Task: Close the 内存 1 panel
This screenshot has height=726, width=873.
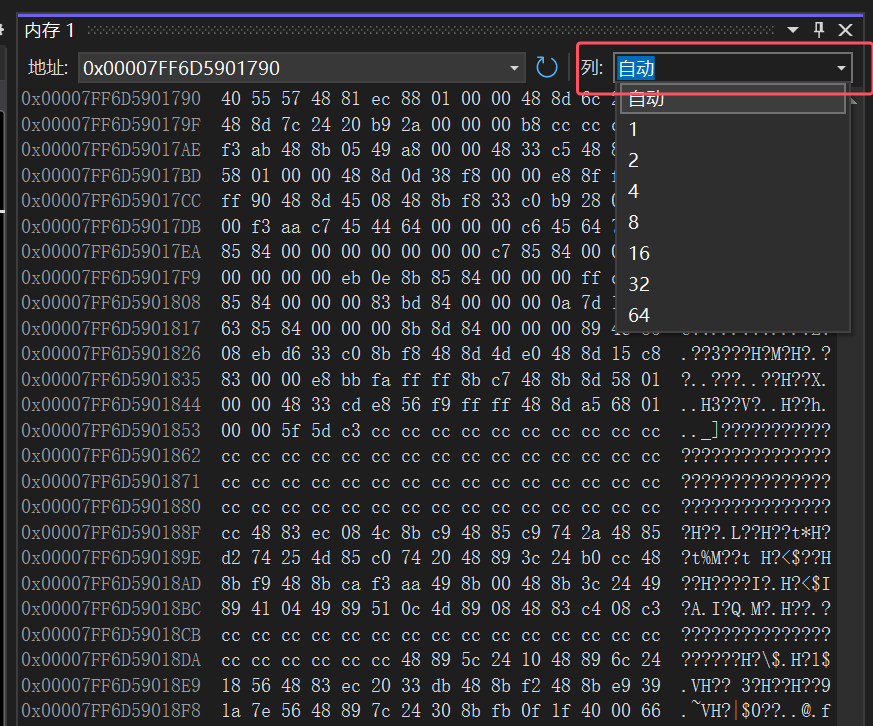Action: 845,30
